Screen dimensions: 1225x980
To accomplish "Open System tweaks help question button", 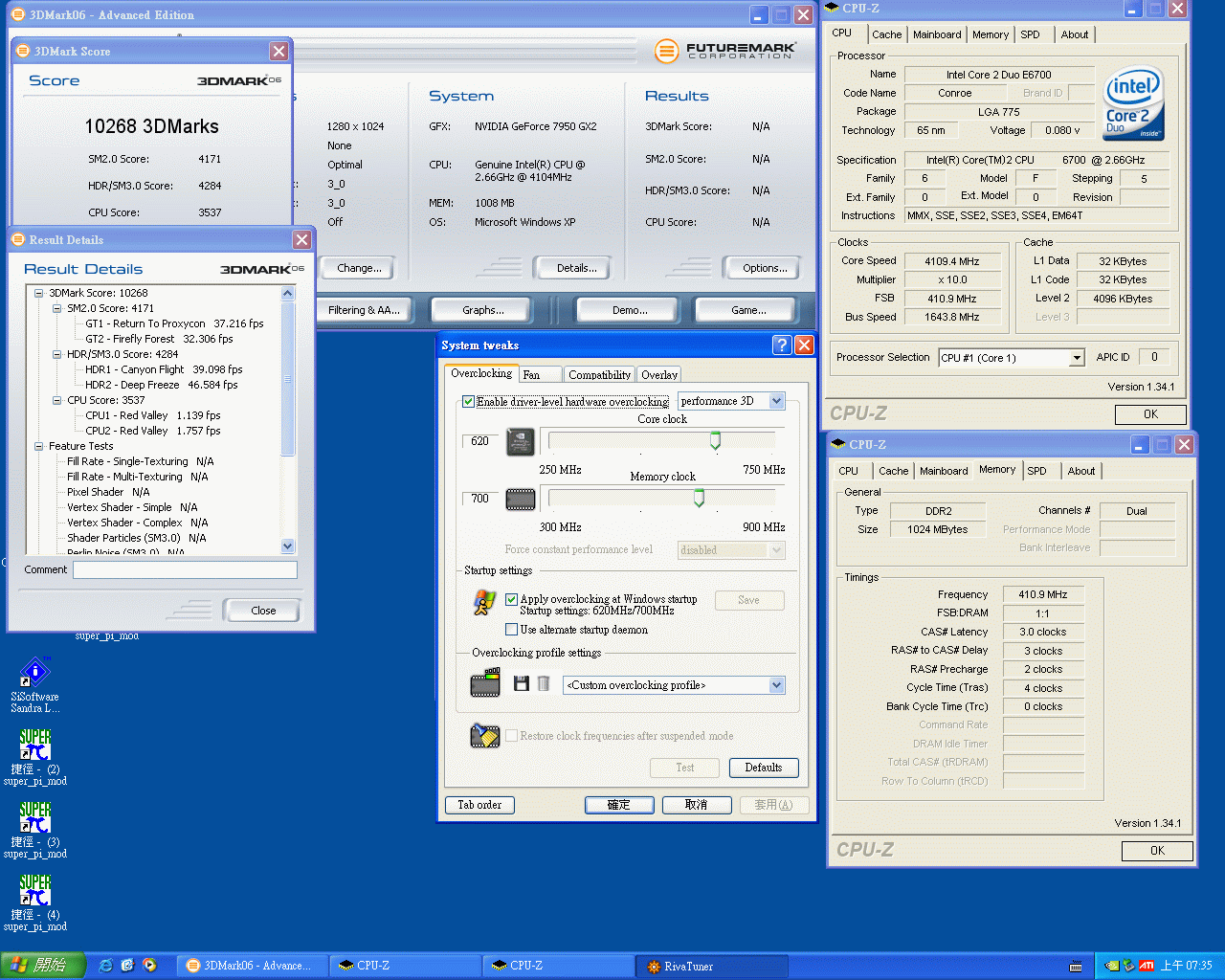I will pos(782,345).
